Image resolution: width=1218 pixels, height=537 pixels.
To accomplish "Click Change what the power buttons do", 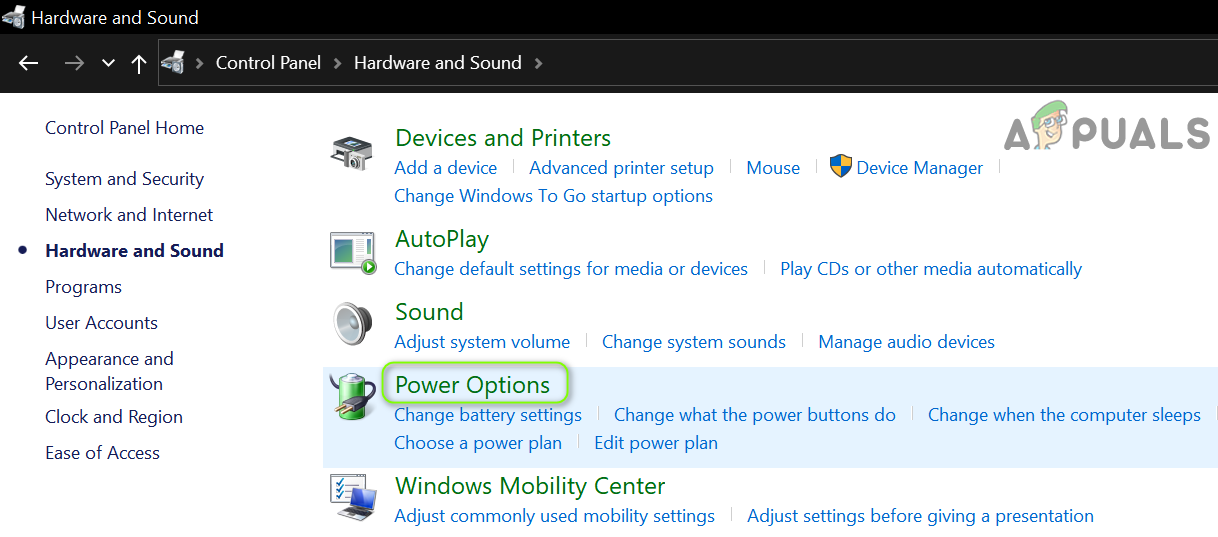I will (x=754, y=414).
